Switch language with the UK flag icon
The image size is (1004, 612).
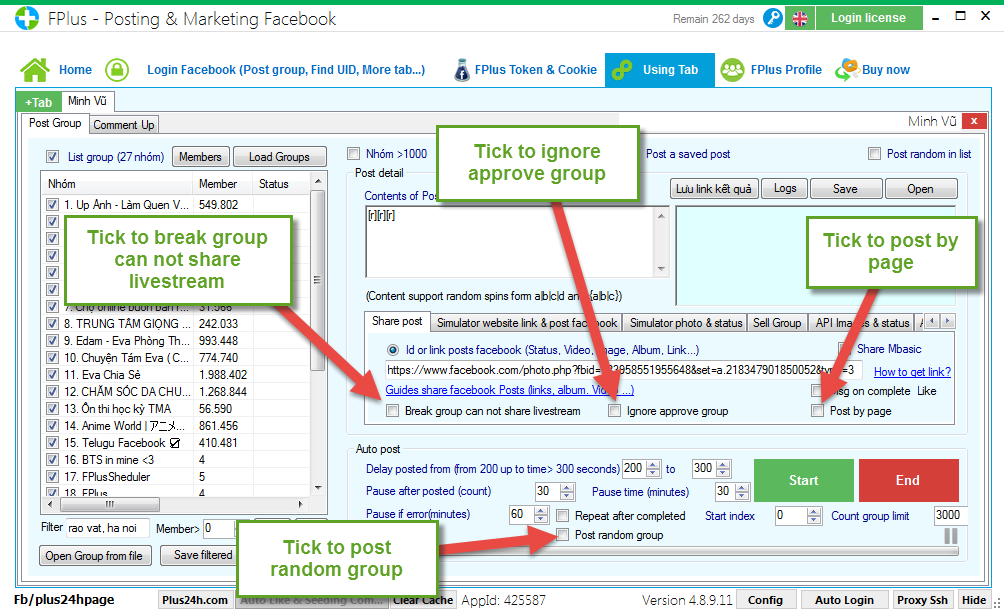point(800,19)
